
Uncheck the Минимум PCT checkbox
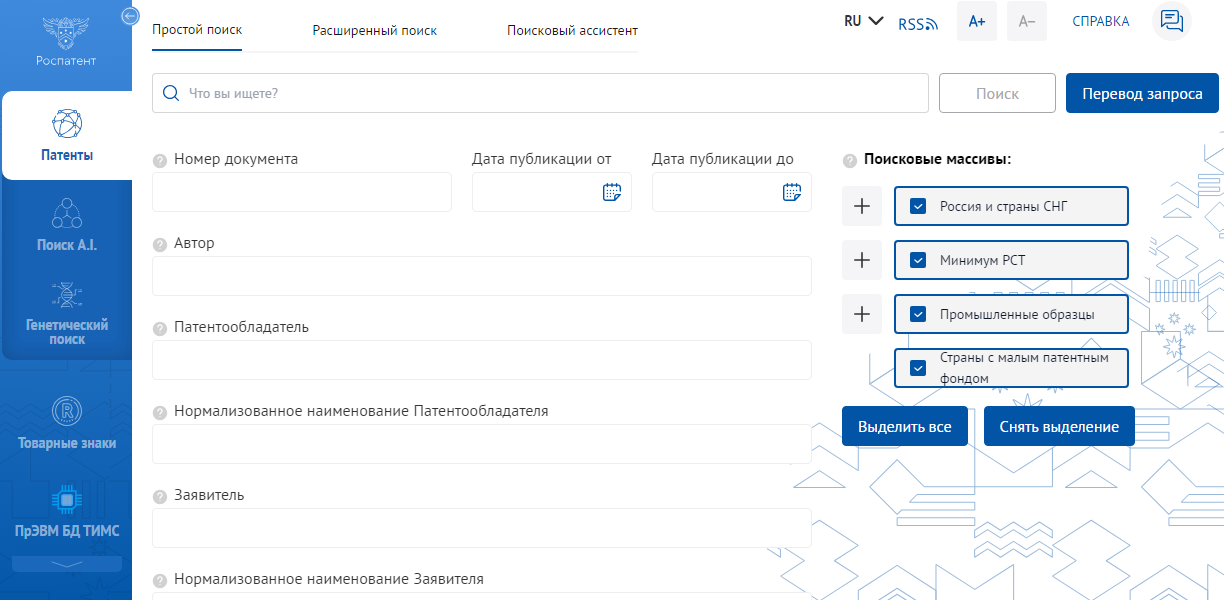(918, 261)
